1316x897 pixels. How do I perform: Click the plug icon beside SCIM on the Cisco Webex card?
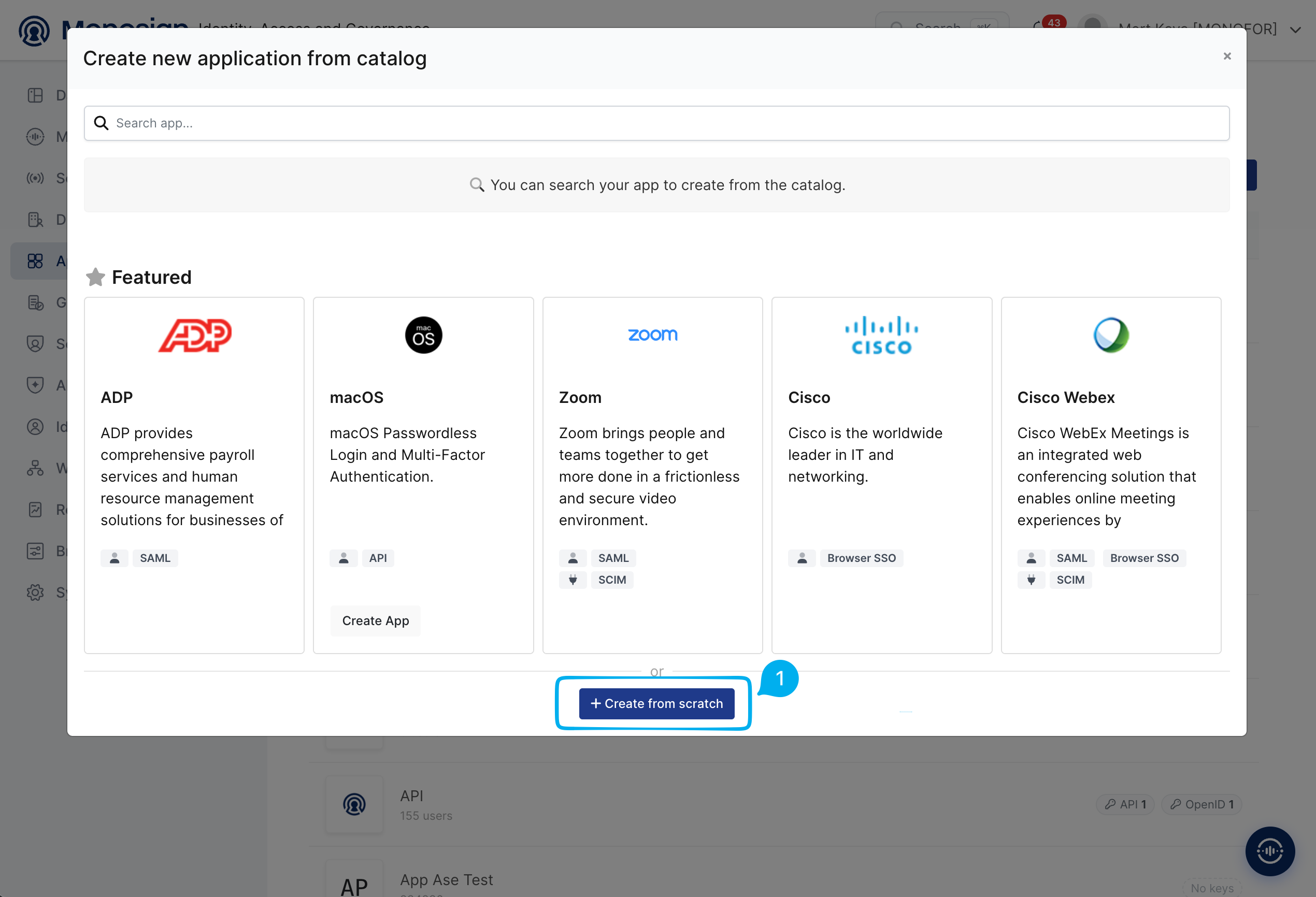pos(1031,580)
